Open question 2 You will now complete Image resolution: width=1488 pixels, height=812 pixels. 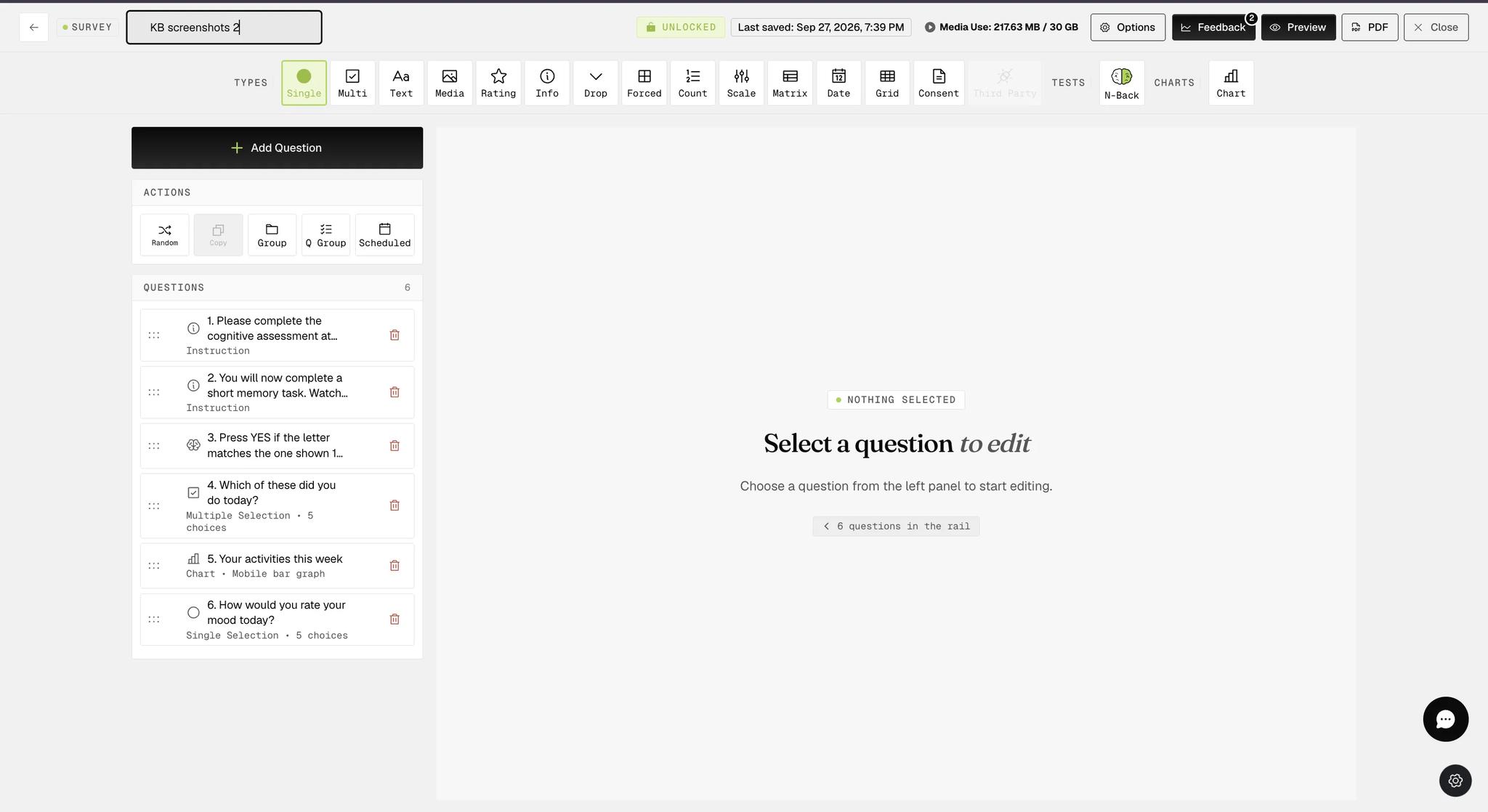click(x=277, y=392)
